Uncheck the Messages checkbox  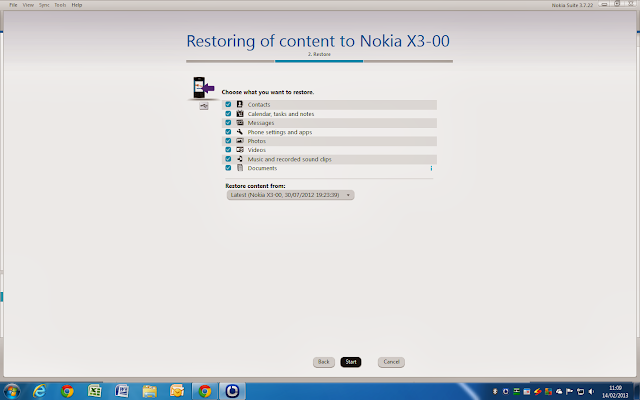tap(228, 122)
